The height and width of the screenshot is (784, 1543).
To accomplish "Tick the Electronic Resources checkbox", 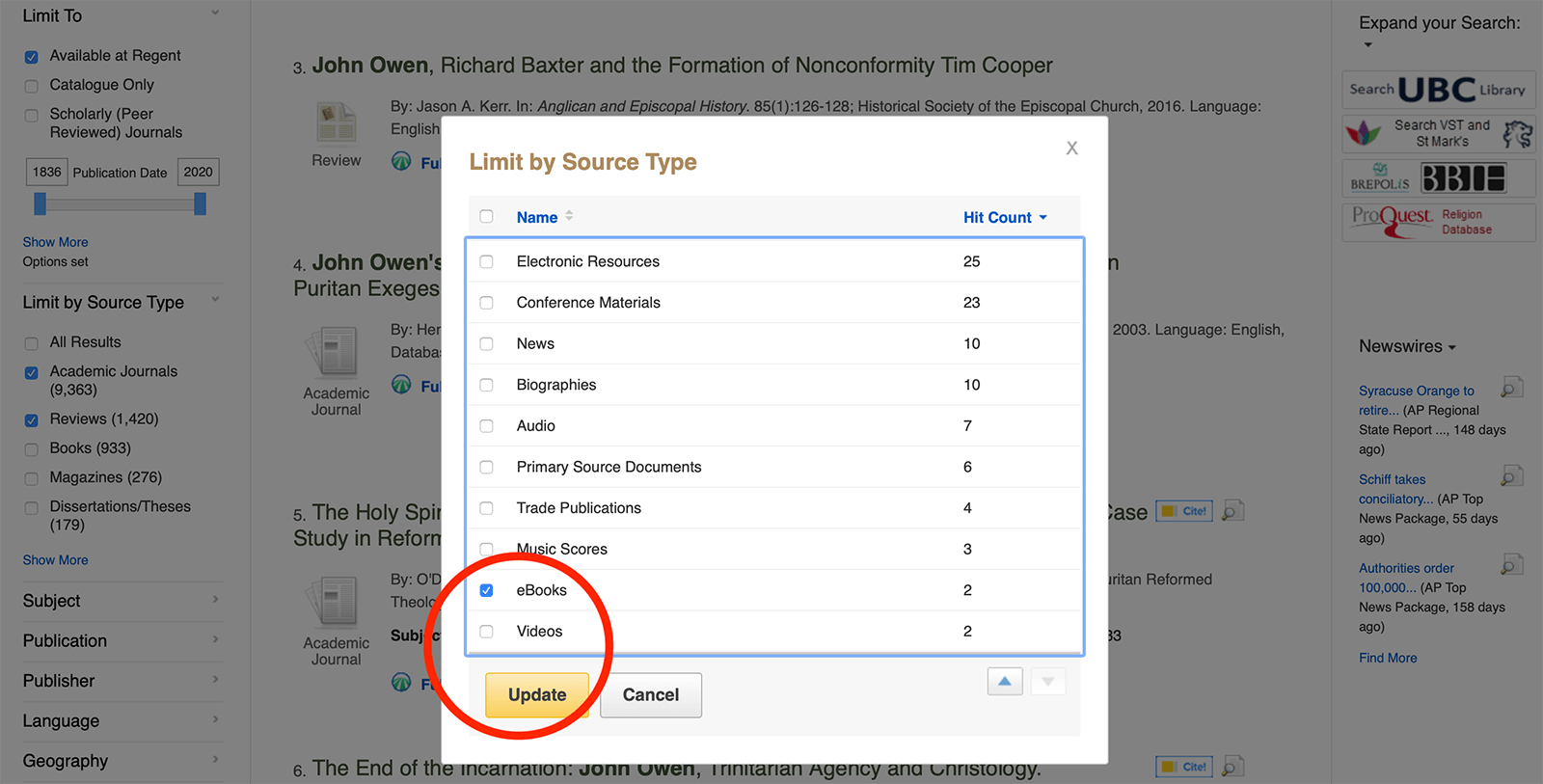I will (x=487, y=261).
